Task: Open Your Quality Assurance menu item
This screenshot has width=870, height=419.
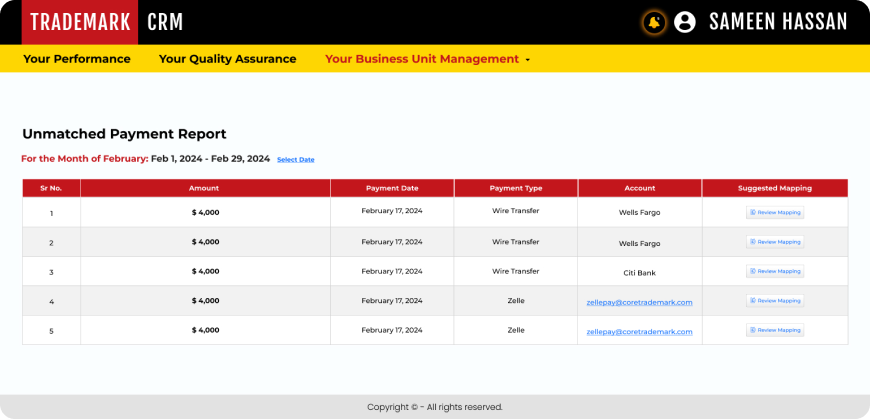Action: (227, 59)
